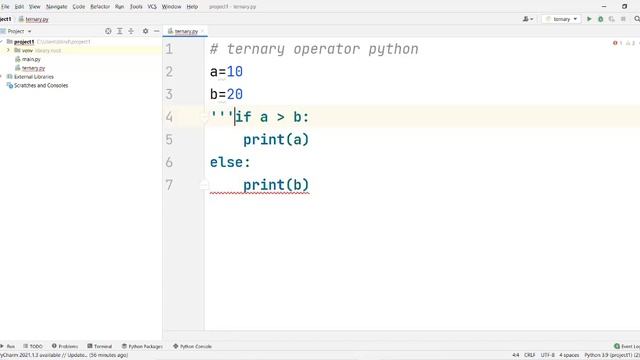Expand the venv folder arrow
The height and width of the screenshot is (360, 640).
coord(8,50)
